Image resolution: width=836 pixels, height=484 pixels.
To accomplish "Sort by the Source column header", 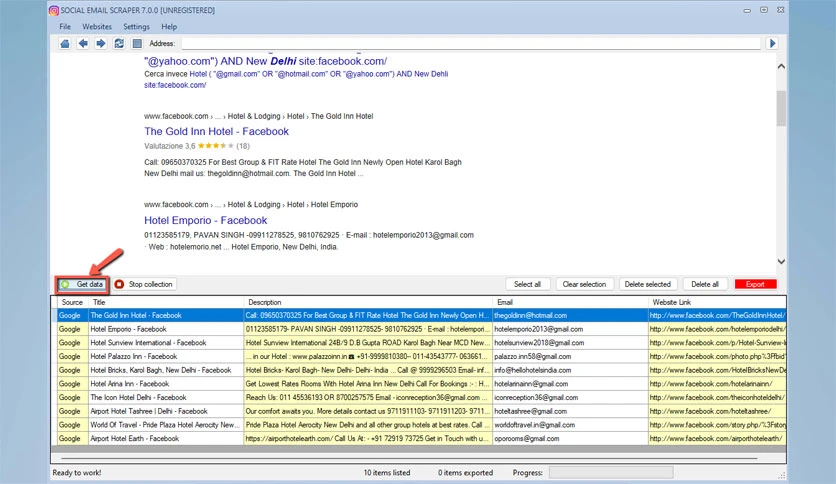I will tap(72, 302).
